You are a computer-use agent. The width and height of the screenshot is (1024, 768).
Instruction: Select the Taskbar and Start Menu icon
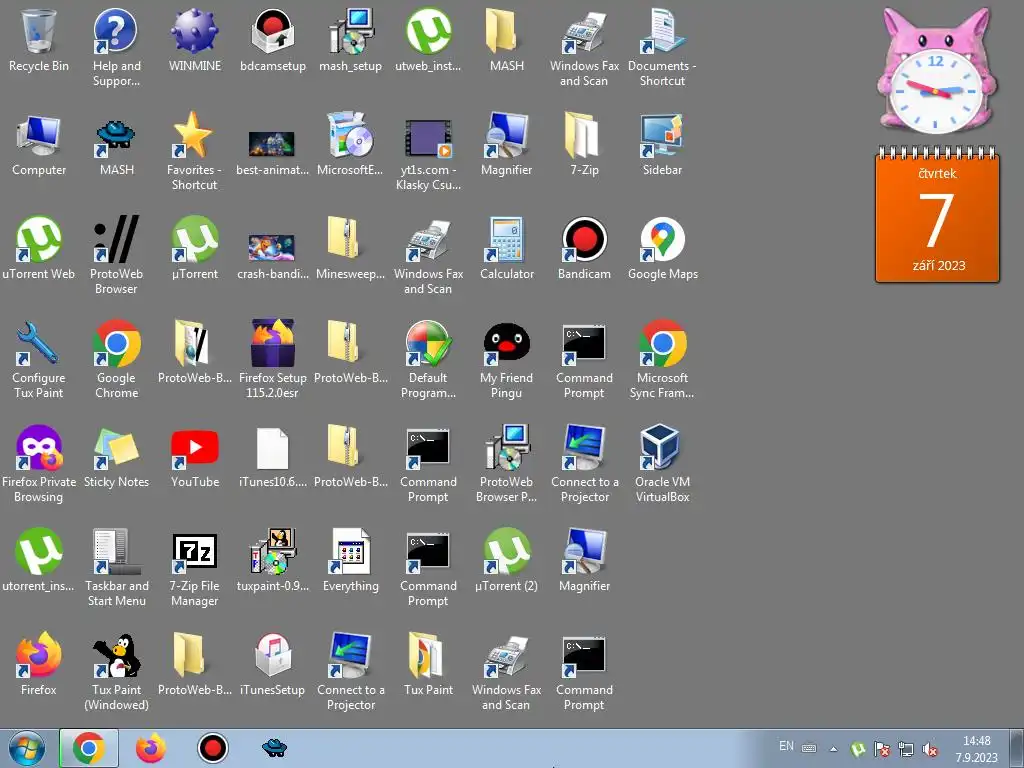(x=116, y=551)
